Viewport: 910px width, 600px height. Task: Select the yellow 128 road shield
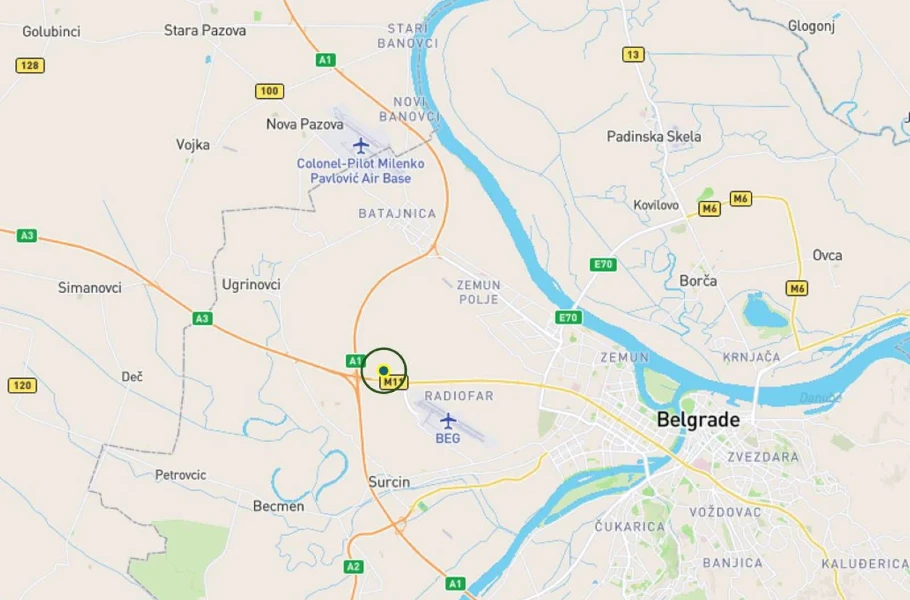coord(30,66)
